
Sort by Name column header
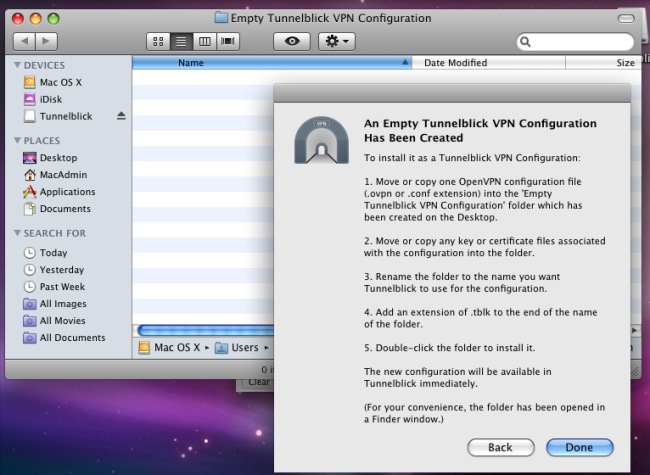click(x=190, y=62)
